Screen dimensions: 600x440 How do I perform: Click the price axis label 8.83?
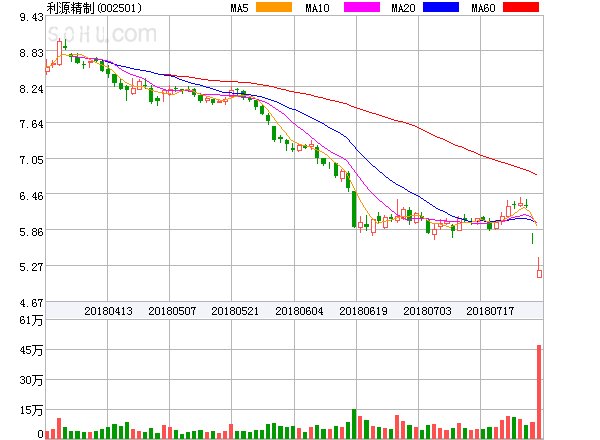(x=31, y=53)
